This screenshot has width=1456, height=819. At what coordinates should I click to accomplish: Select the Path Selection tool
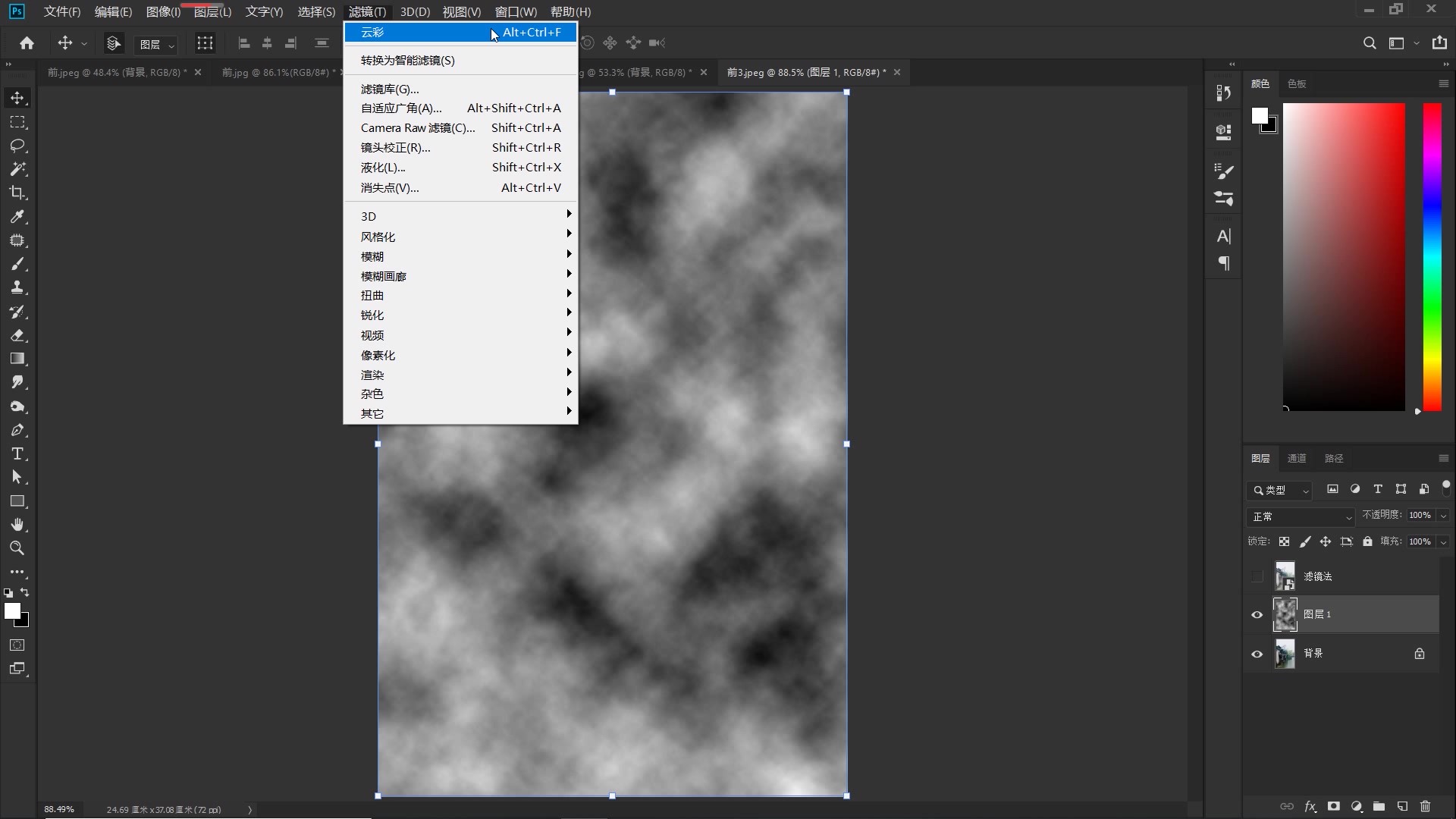17,477
